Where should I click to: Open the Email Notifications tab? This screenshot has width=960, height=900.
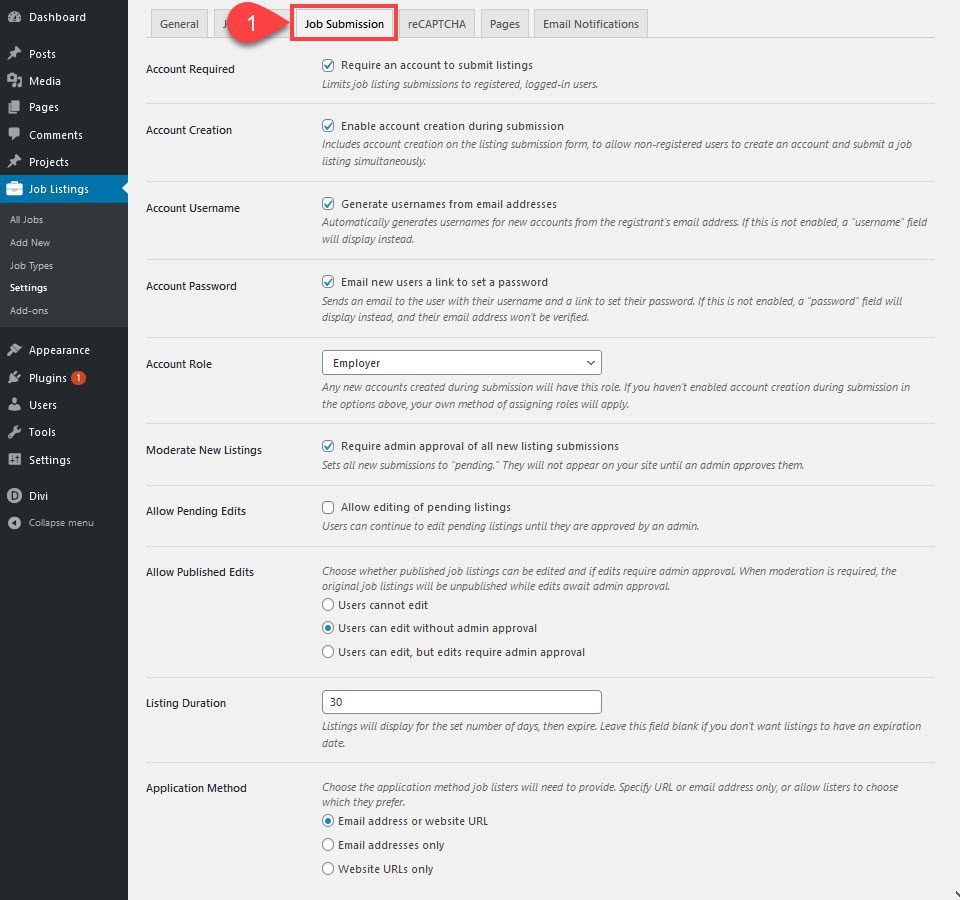tap(590, 23)
